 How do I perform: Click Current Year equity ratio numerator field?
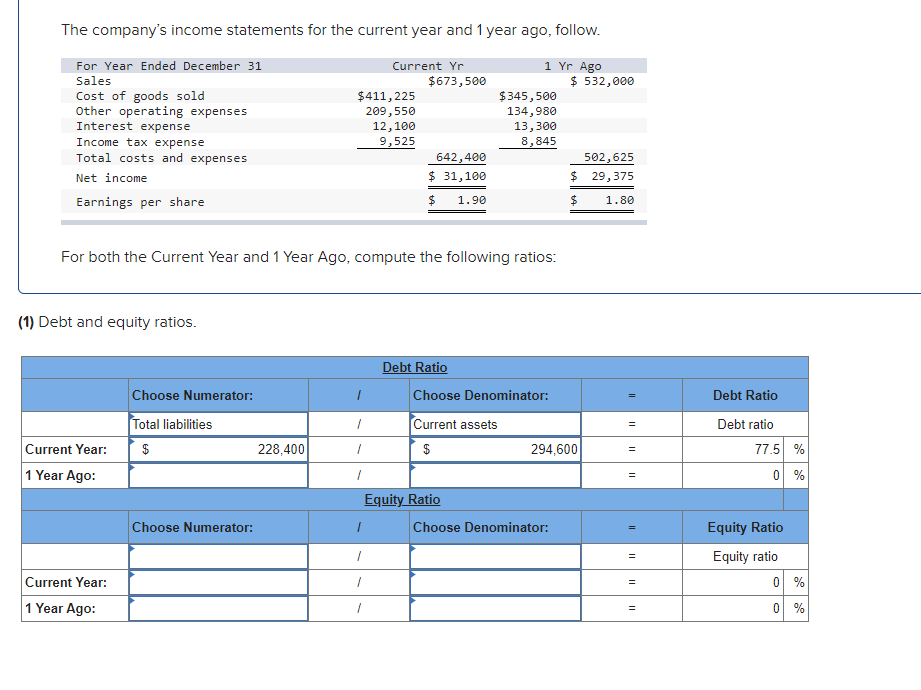[219, 582]
